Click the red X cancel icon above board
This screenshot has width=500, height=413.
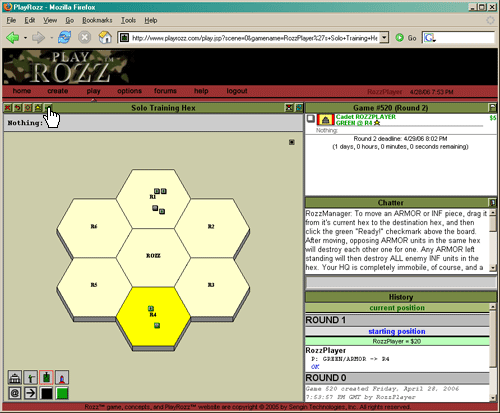8,108
